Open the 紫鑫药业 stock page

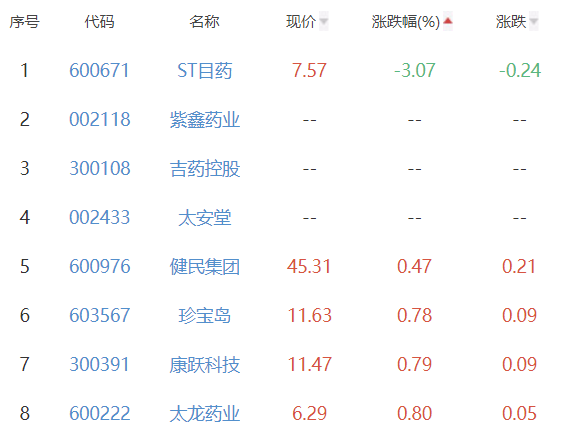205,119
